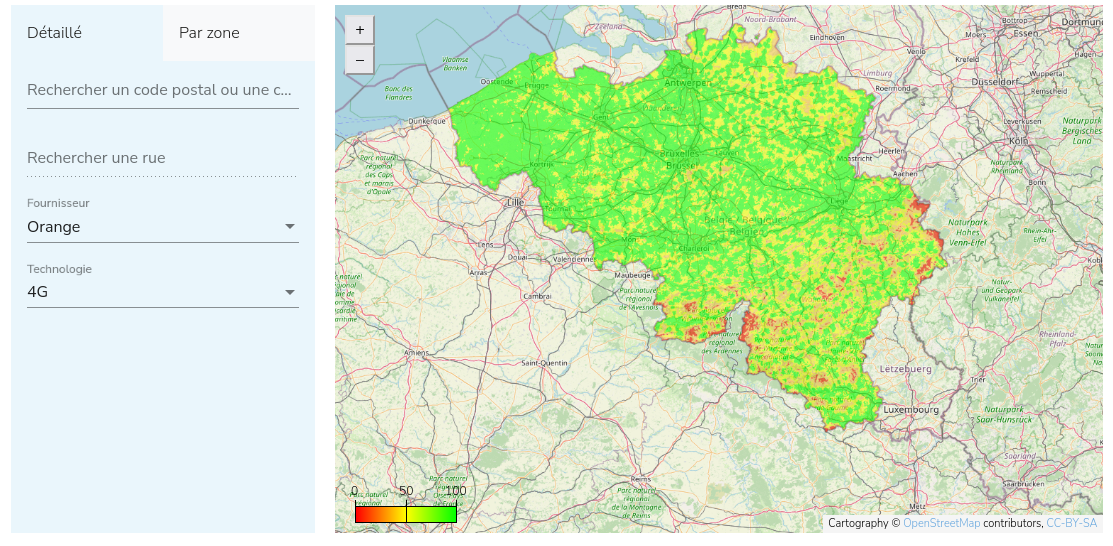Click the Reims label on the map
This screenshot has height=546, width=1113.
click(x=640, y=479)
